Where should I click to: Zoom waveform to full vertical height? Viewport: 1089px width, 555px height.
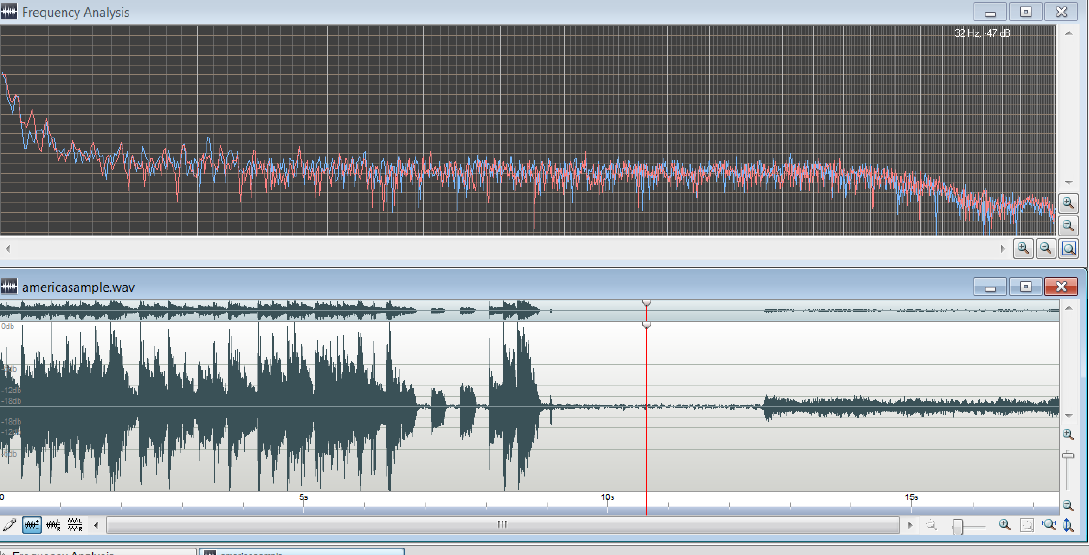tap(1069, 525)
